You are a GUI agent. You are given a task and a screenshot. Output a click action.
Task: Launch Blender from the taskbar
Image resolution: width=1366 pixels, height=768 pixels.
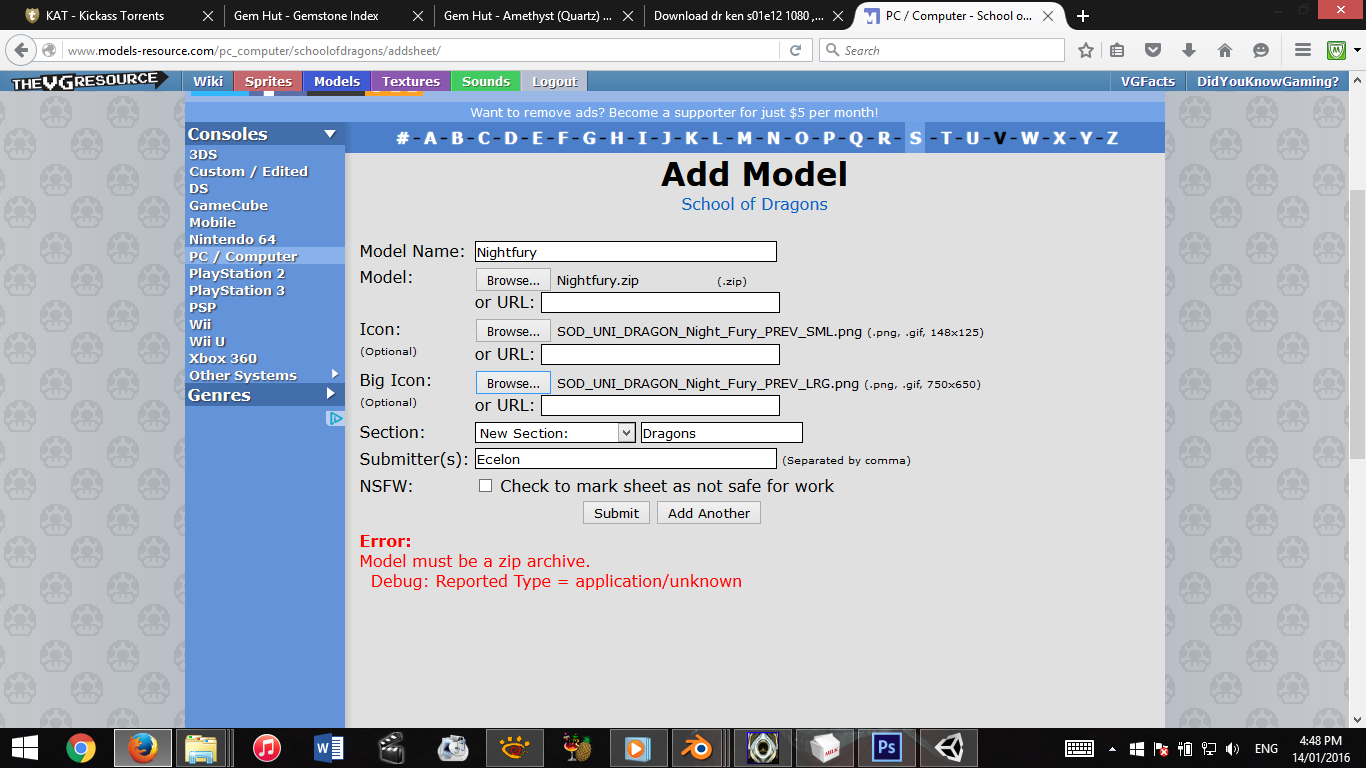tap(696, 747)
